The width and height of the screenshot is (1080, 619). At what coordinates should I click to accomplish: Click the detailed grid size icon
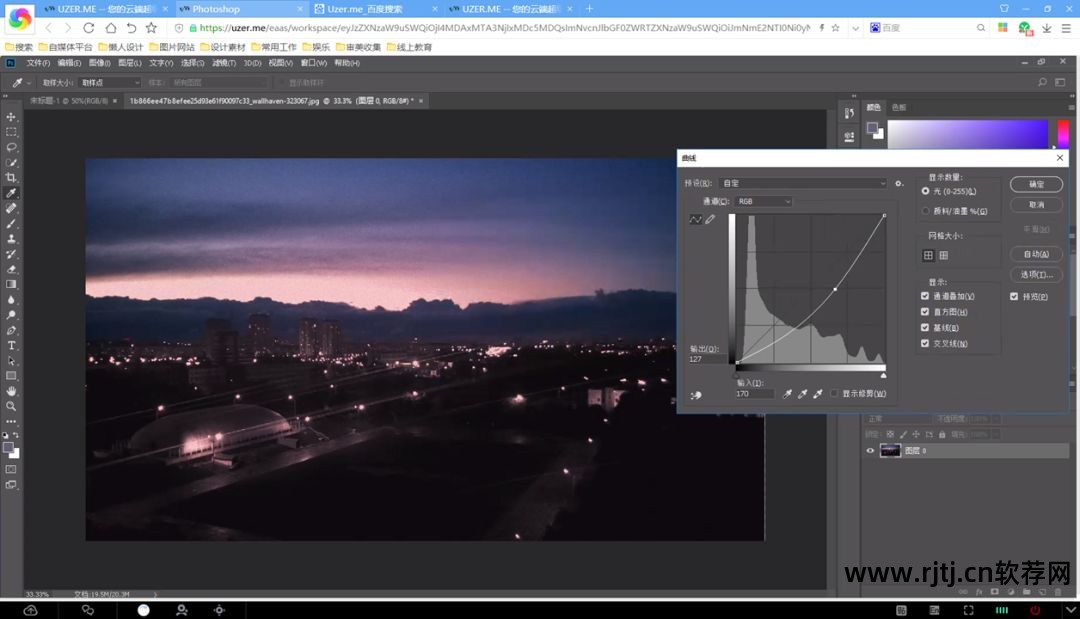tap(943, 255)
